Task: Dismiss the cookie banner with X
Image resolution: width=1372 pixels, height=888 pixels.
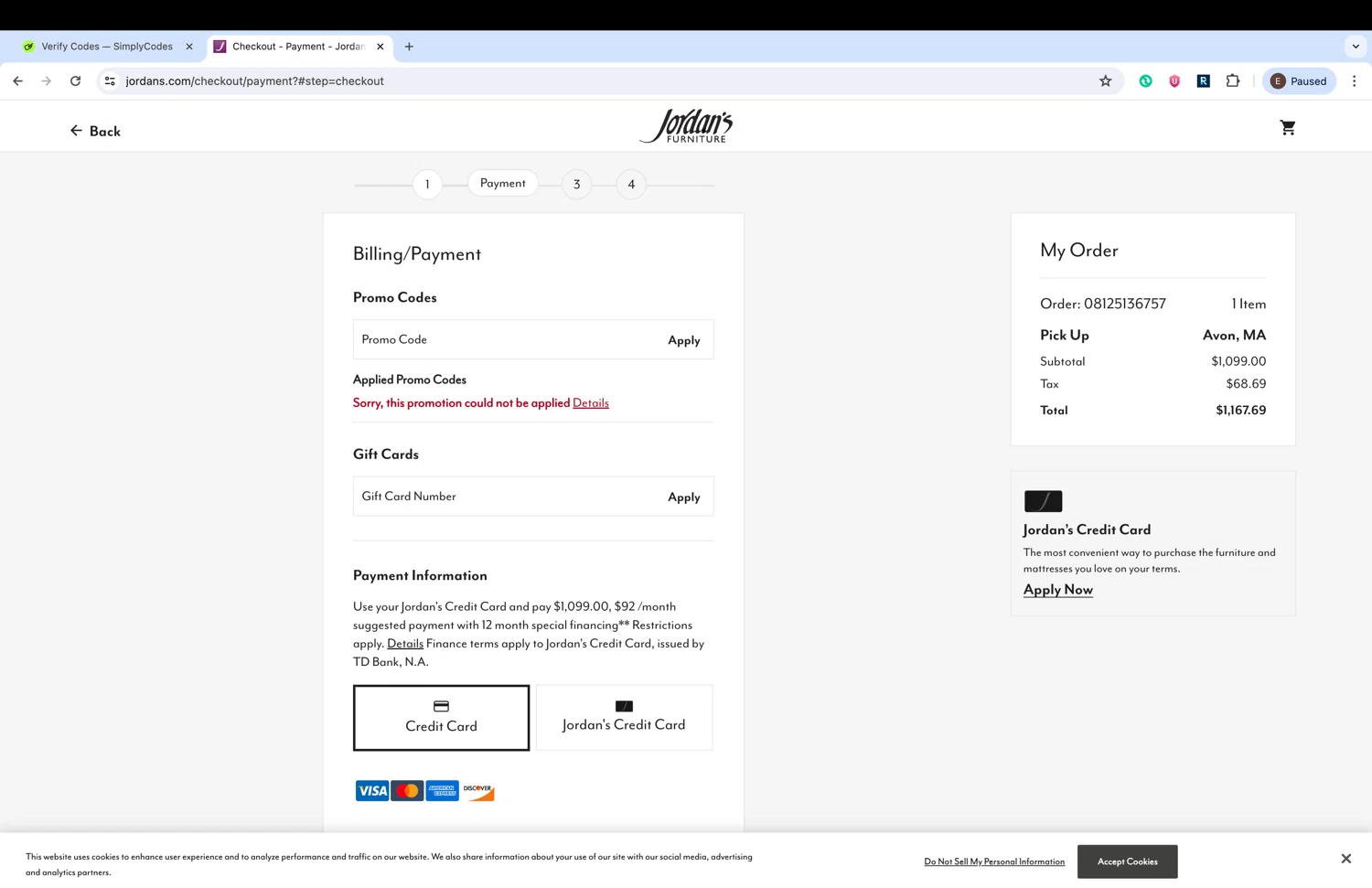Action: [x=1346, y=859]
